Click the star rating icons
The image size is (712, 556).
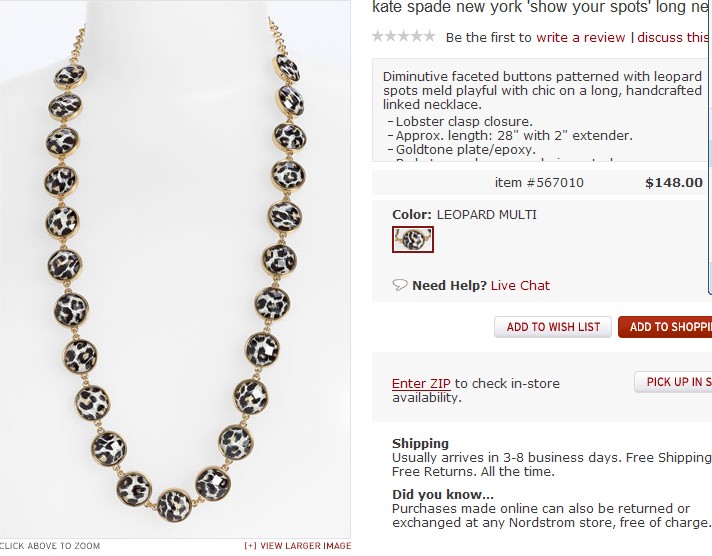[x=403, y=36]
